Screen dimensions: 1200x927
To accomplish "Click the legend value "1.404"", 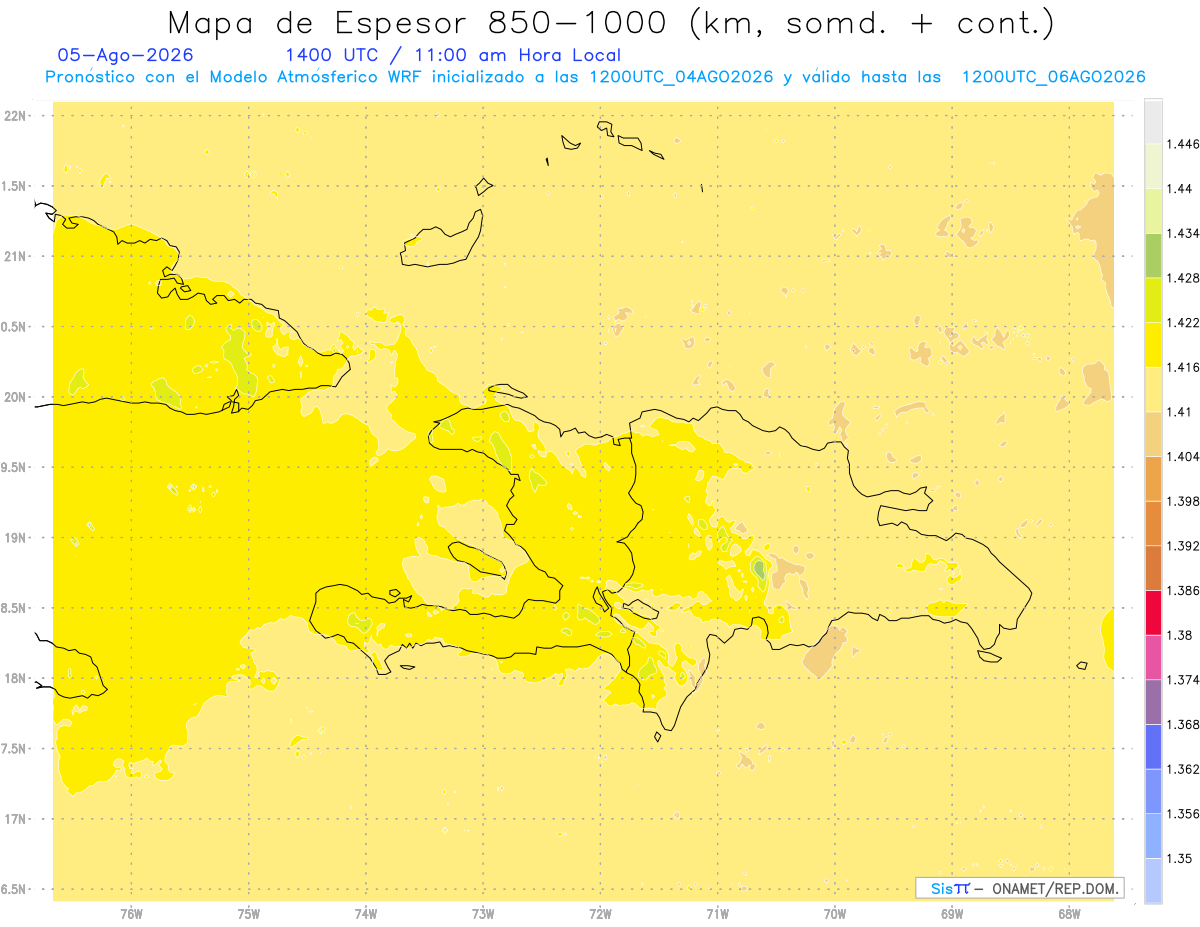I will [1183, 456].
